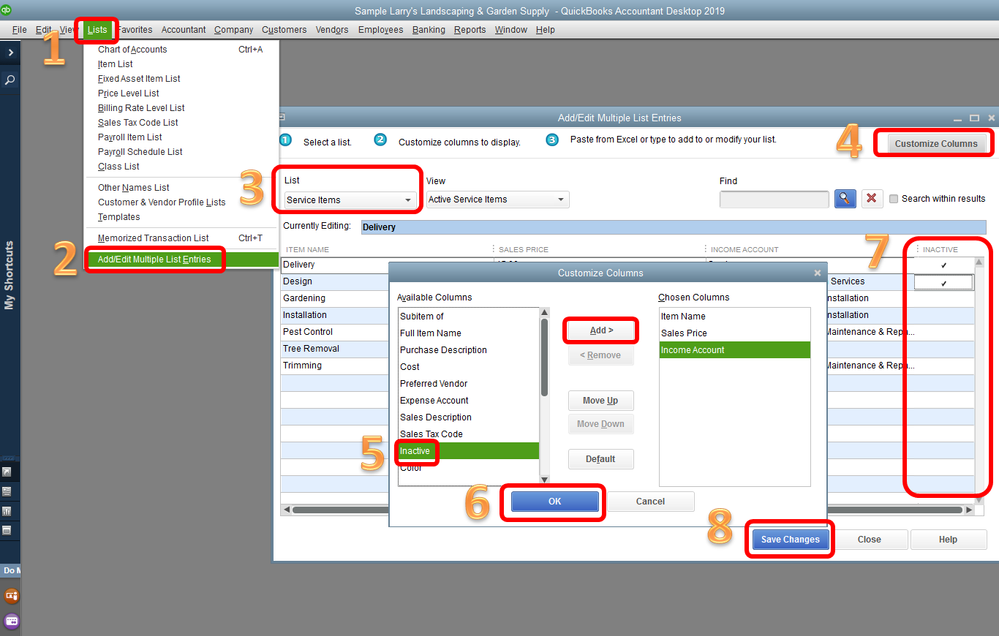
Task: Click the up arrow of the Available Columns scrollbar
Action: pyautogui.click(x=544, y=312)
